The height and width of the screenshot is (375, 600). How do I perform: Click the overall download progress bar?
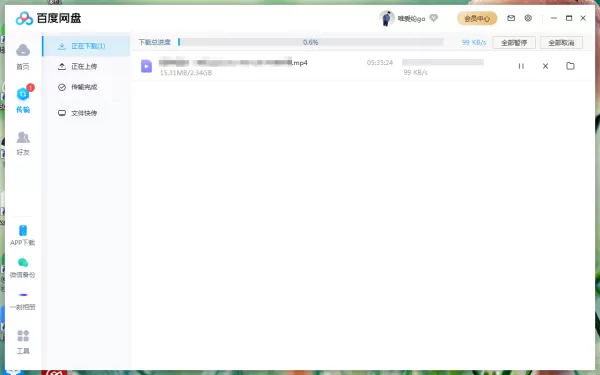[x=311, y=42]
